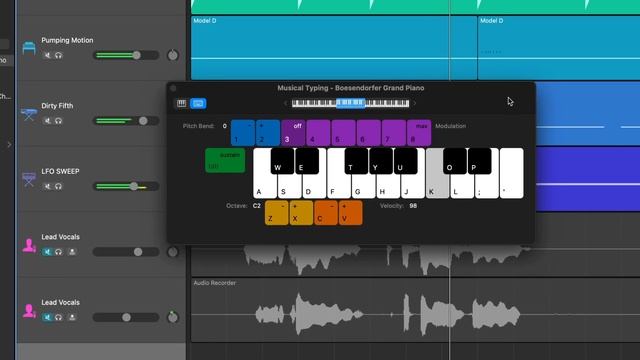Lower pitch bend using key 1
Screen dimensions: 640x360
point(243,133)
